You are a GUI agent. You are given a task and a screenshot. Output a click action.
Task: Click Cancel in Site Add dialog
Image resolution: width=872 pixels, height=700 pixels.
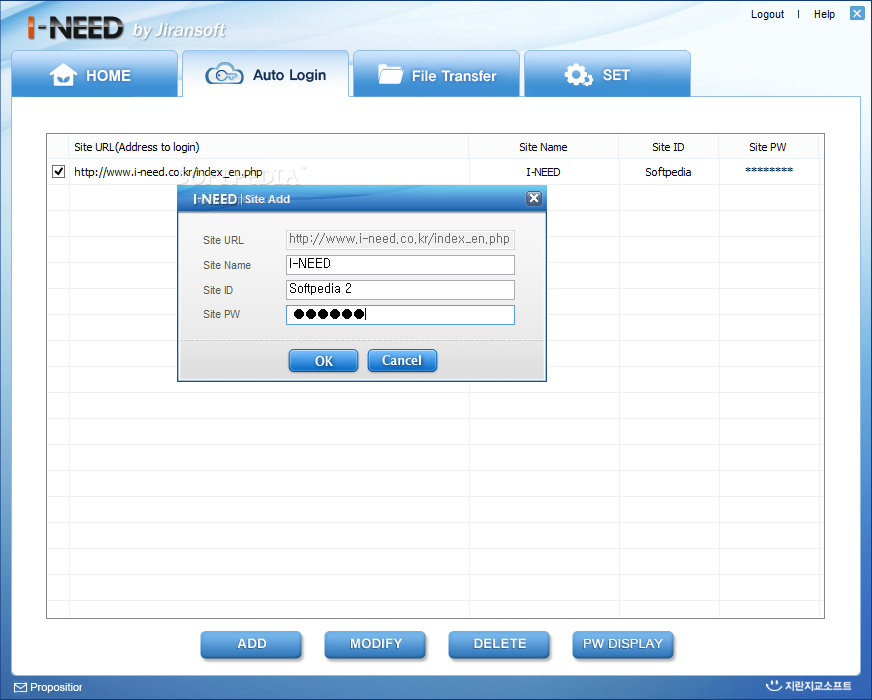(x=402, y=360)
